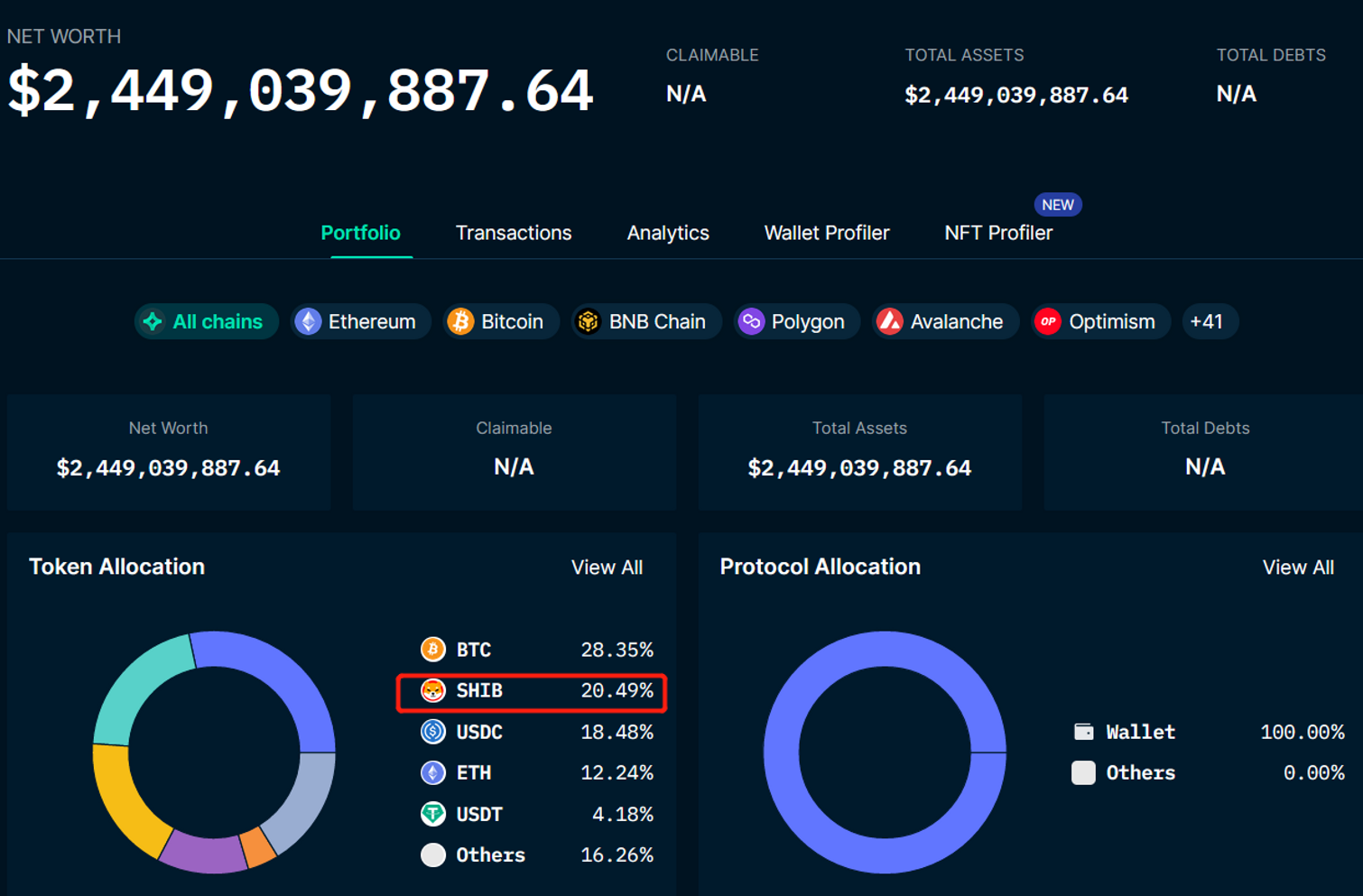Click View All in Token Allocation

[607, 568]
